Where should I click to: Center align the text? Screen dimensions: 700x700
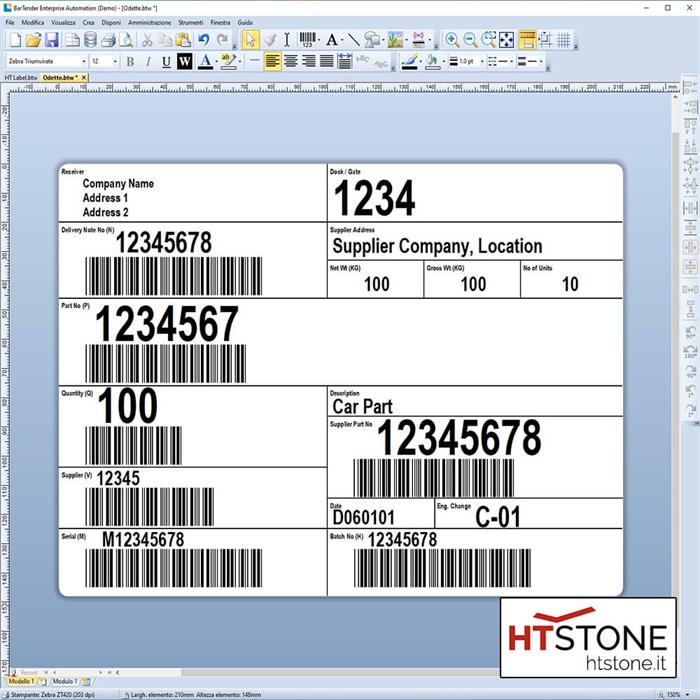click(291, 61)
